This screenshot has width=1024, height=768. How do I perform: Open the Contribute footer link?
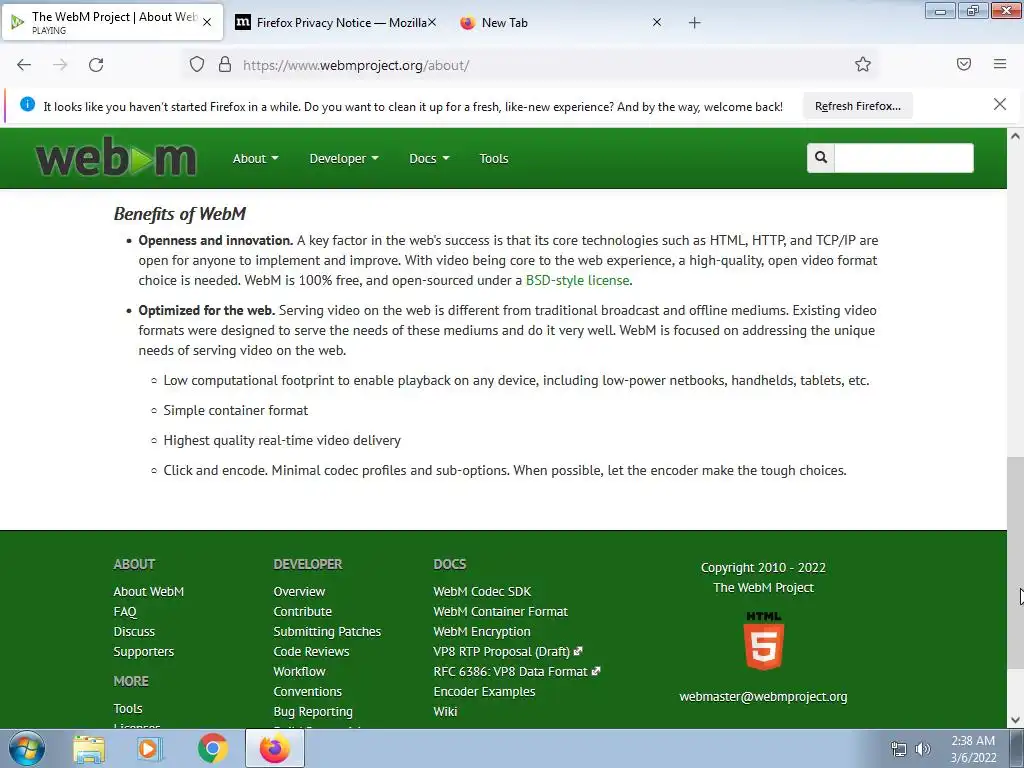pyautogui.click(x=302, y=612)
